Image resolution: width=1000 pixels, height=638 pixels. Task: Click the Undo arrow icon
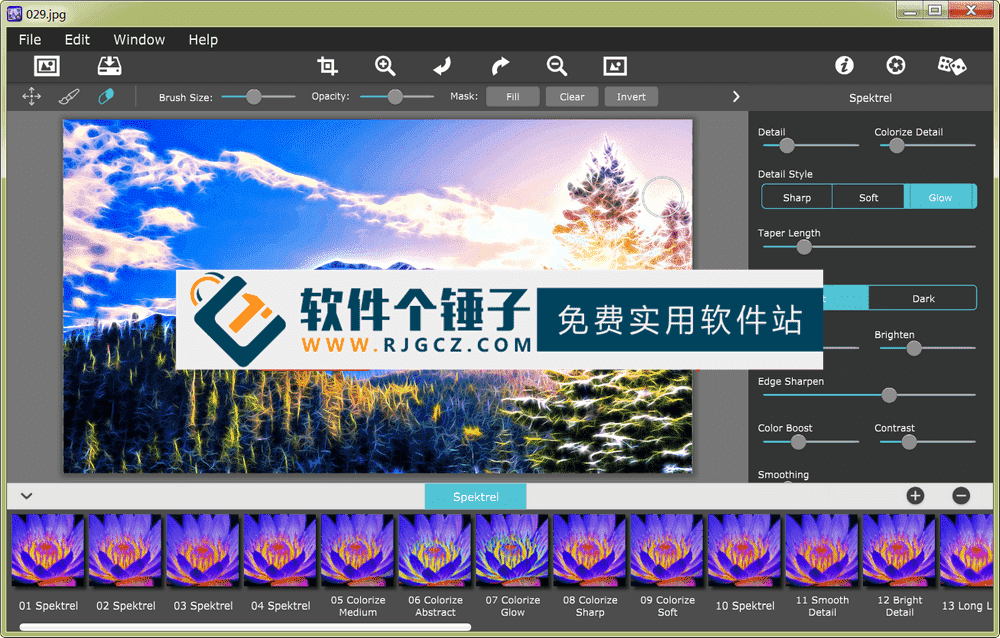coord(442,66)
